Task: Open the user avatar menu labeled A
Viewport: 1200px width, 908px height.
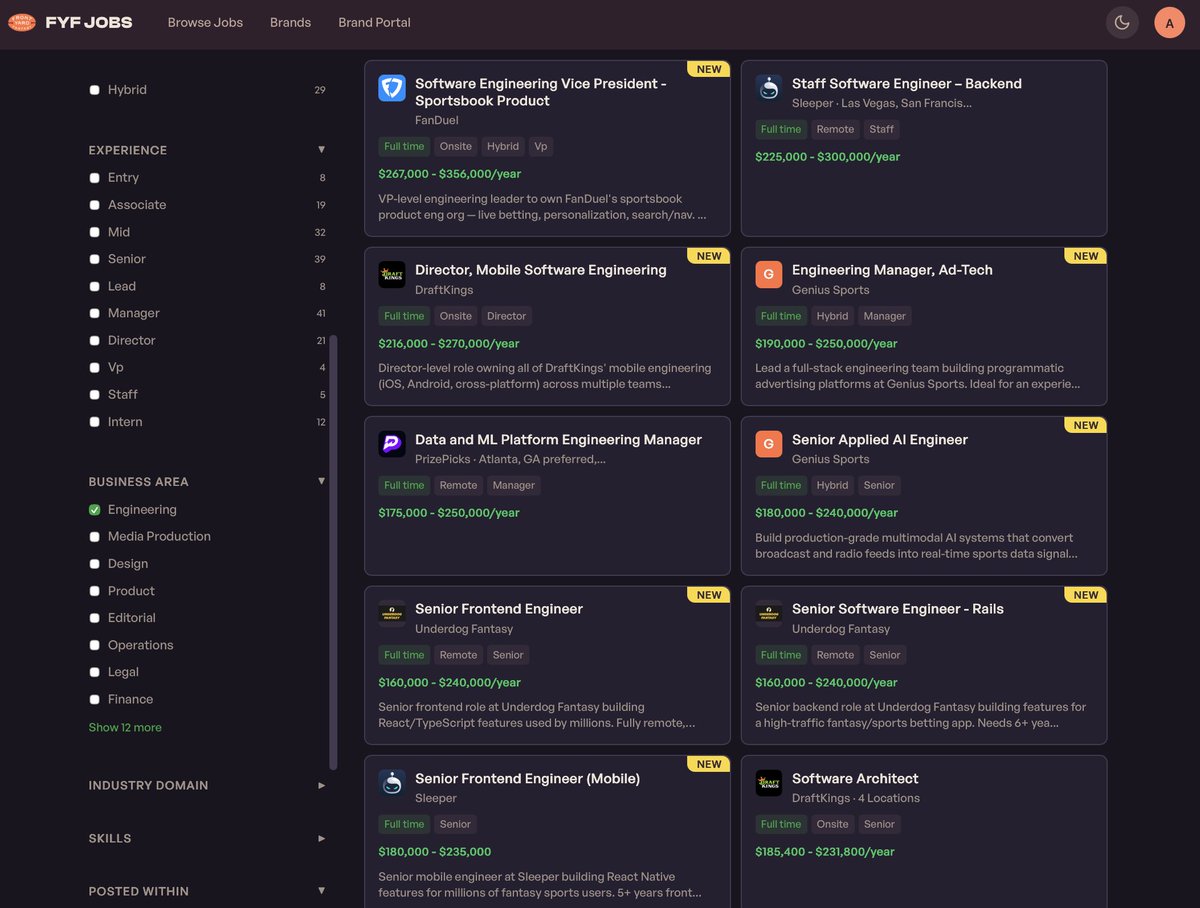Action: pyautogui.click(x=1170, y=23)
